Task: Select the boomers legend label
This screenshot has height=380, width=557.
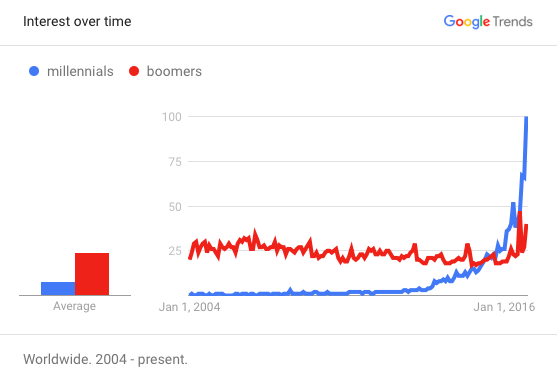Action: tap(174, 71)
